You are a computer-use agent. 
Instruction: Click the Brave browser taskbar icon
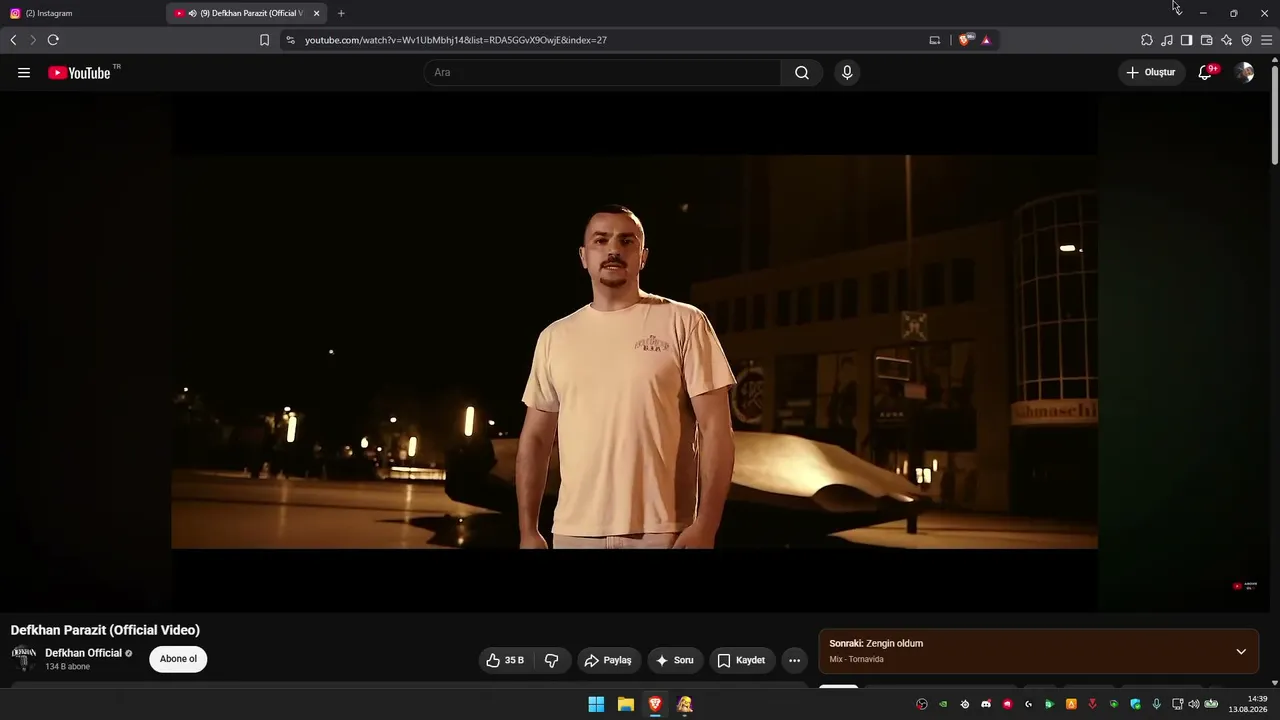click(655, 704)
